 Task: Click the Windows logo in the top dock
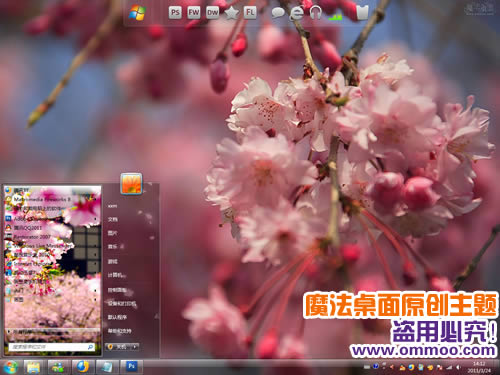pos(137,13)
